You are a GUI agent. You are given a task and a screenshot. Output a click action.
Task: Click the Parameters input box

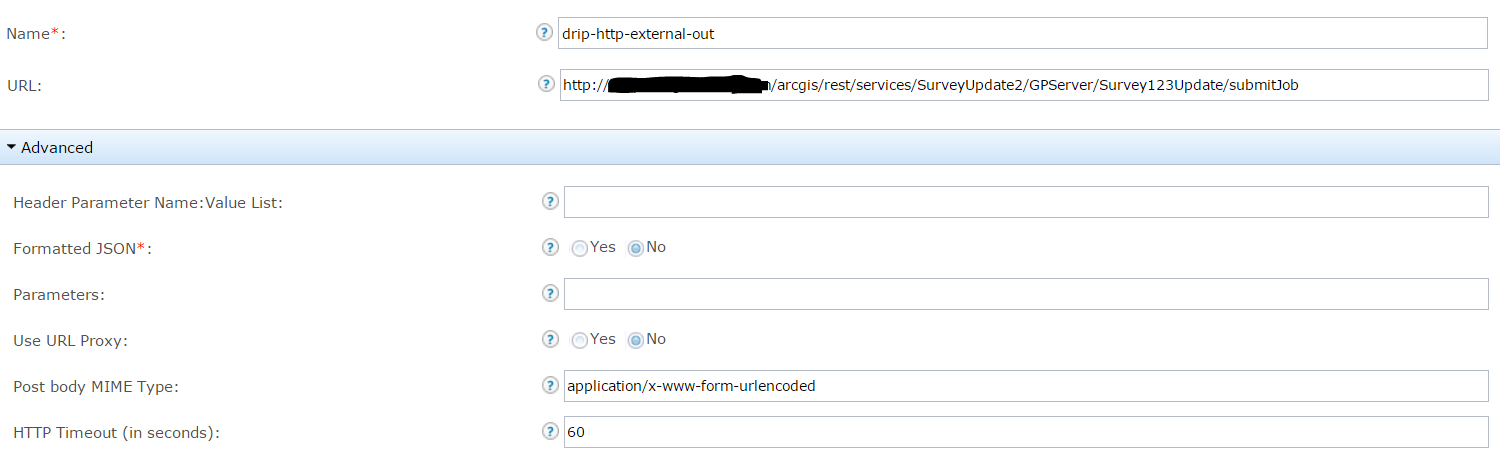tap(1026, 294)
